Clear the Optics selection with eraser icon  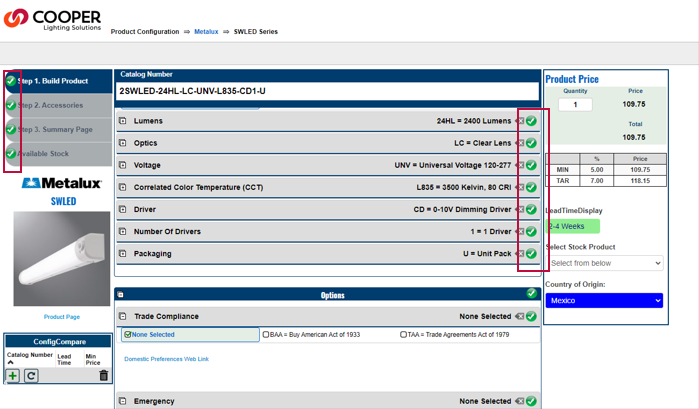click(520, 143)
